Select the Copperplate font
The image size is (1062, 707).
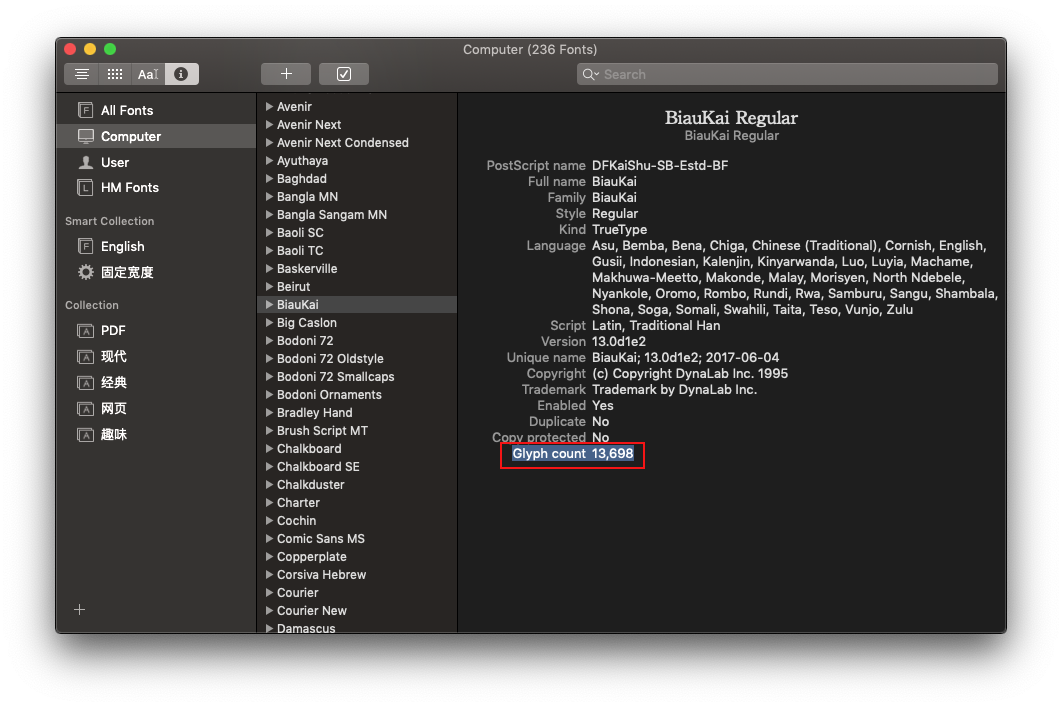click(358, 557)
